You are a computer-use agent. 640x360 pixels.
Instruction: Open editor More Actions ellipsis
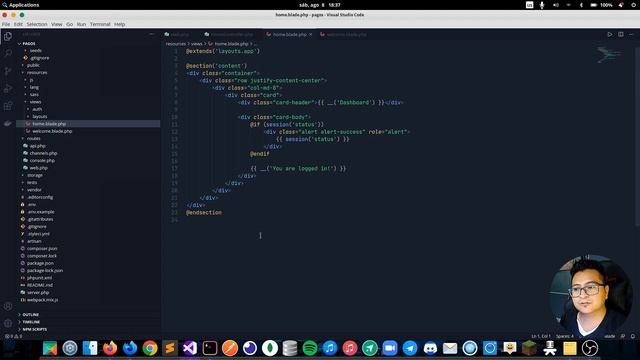[631, 35]
